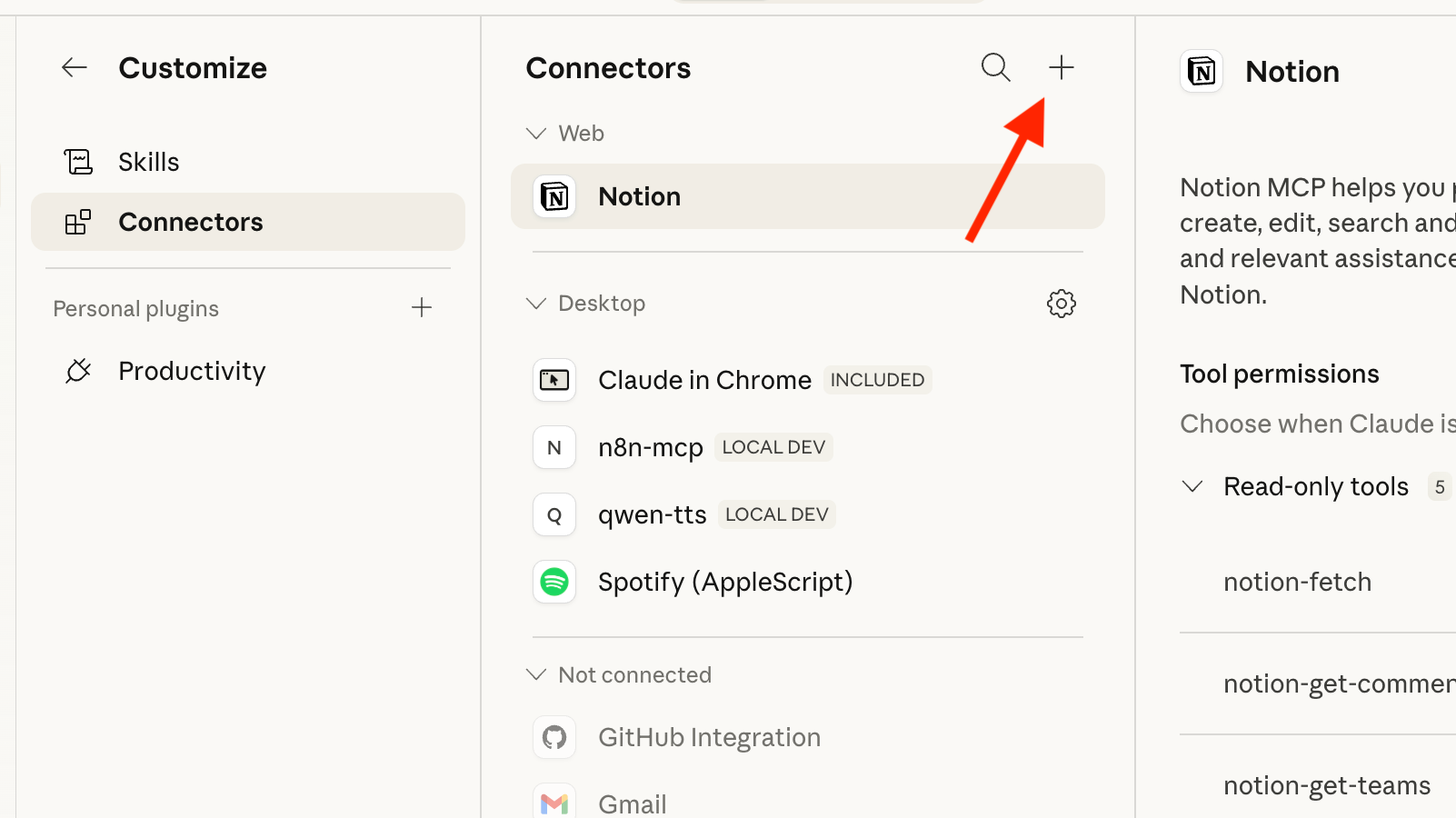Select the Notion connector row
Image resolution: width=1456 pixels, height=818 pixels.
pyautogui.click(x=807, y=196)
